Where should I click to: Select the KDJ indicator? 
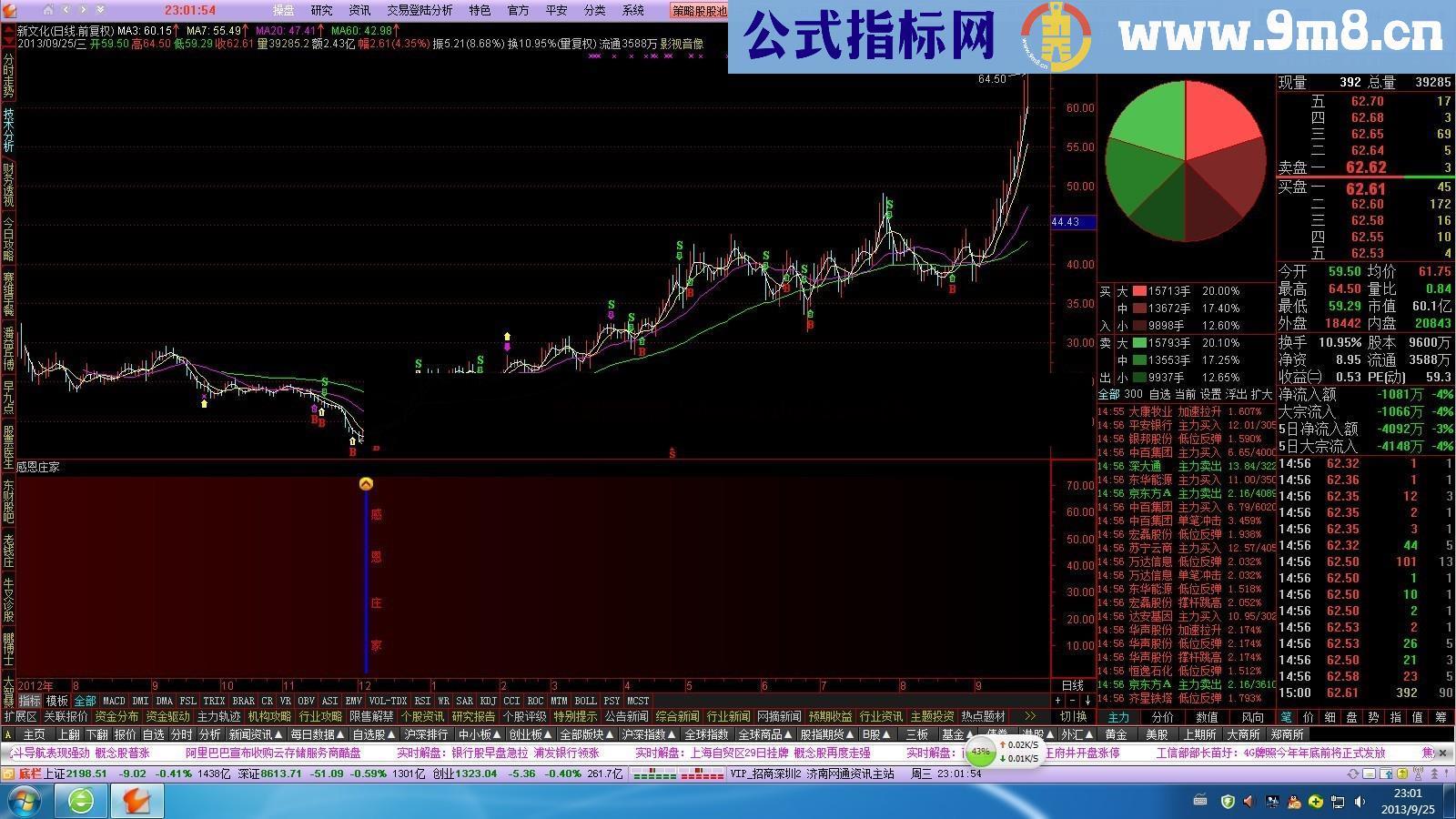[489, 701]
